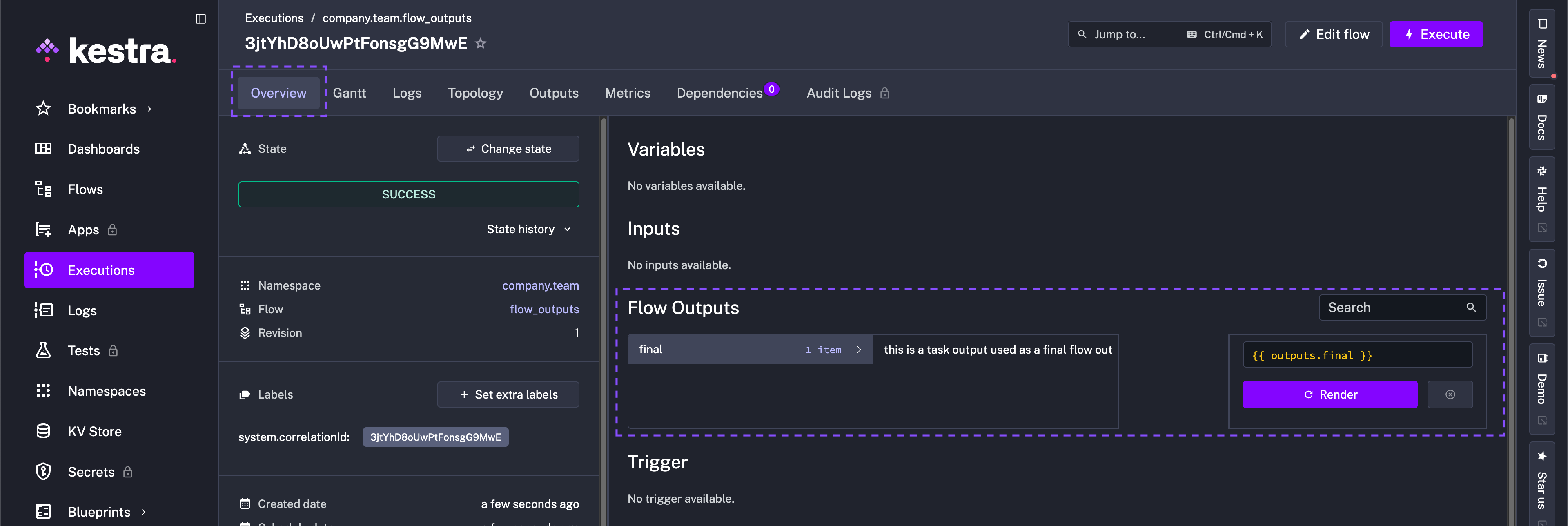Render the outputs.final expression
The height and width of the screenshot is (526, 1568).
pyautogui.click(x=1330, y=394)
